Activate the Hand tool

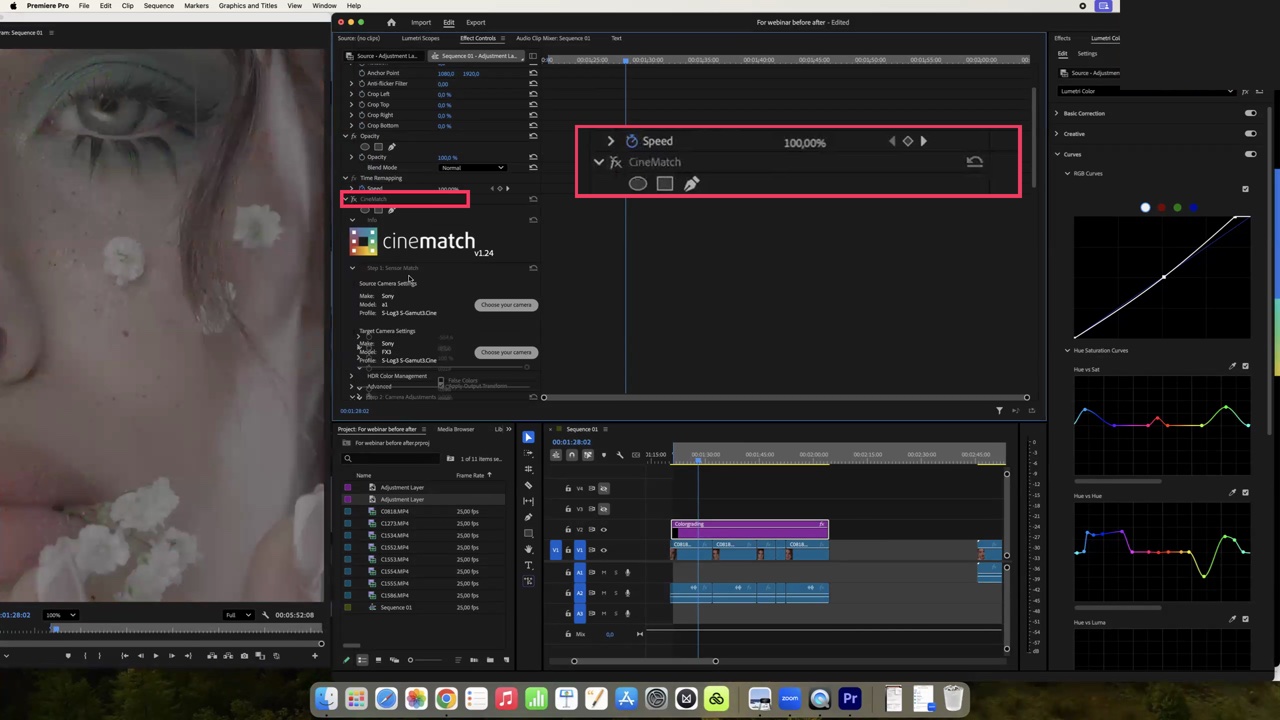pyautogui.click(x=528, y=549)
